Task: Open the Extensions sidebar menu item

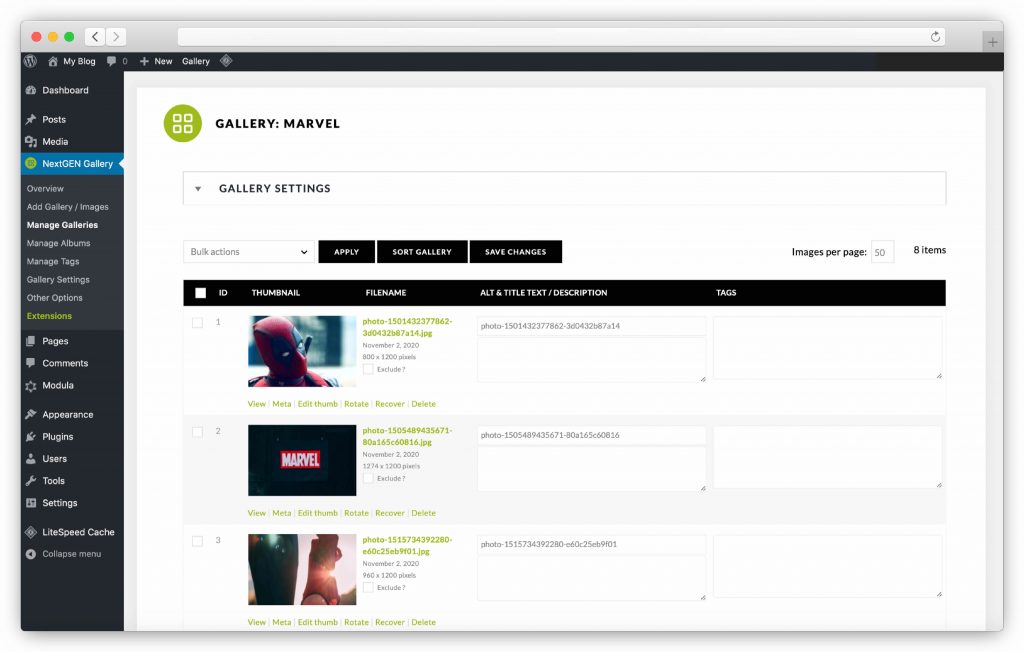Action: click(x=48, y=316)
